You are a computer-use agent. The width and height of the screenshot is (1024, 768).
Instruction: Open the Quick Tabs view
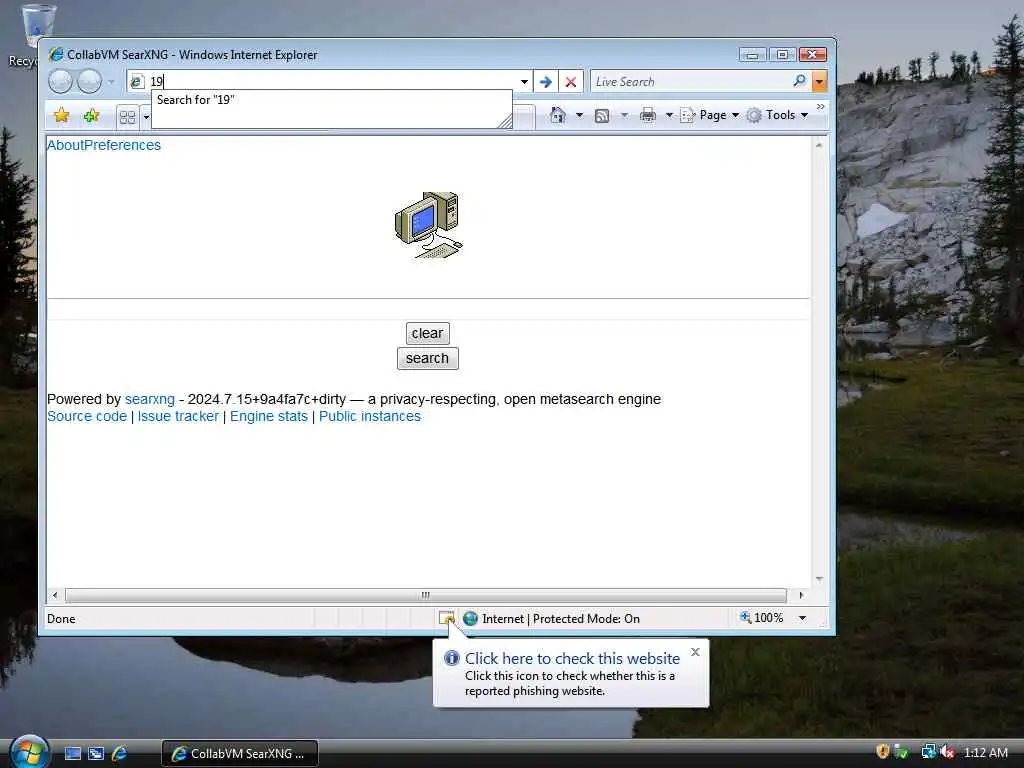click(x=127, y=117)
